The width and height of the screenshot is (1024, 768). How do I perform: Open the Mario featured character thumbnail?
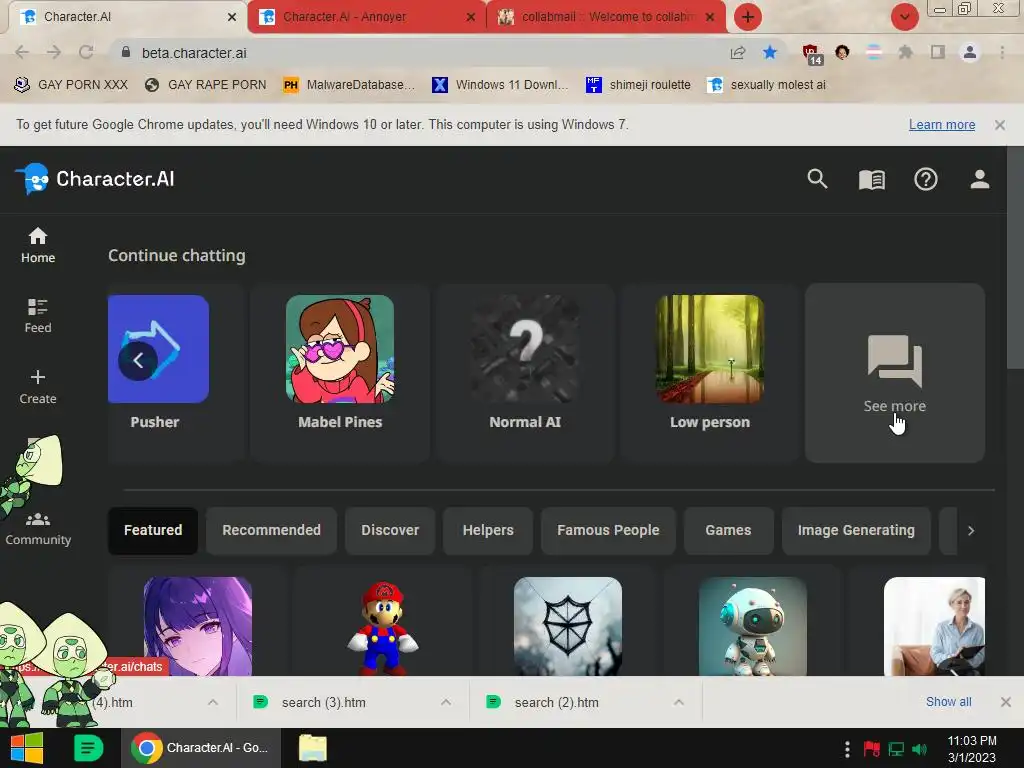click(383, 626)
